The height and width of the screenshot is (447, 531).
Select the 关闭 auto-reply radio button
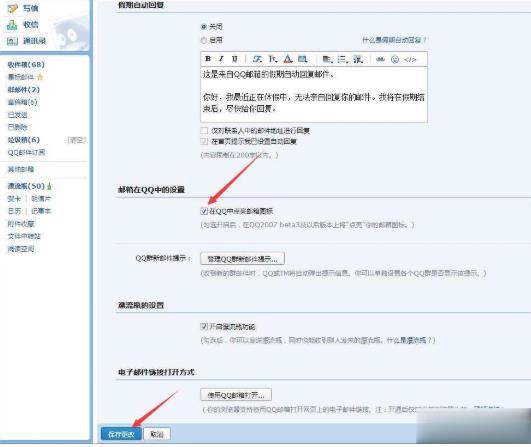pos(204,26)
